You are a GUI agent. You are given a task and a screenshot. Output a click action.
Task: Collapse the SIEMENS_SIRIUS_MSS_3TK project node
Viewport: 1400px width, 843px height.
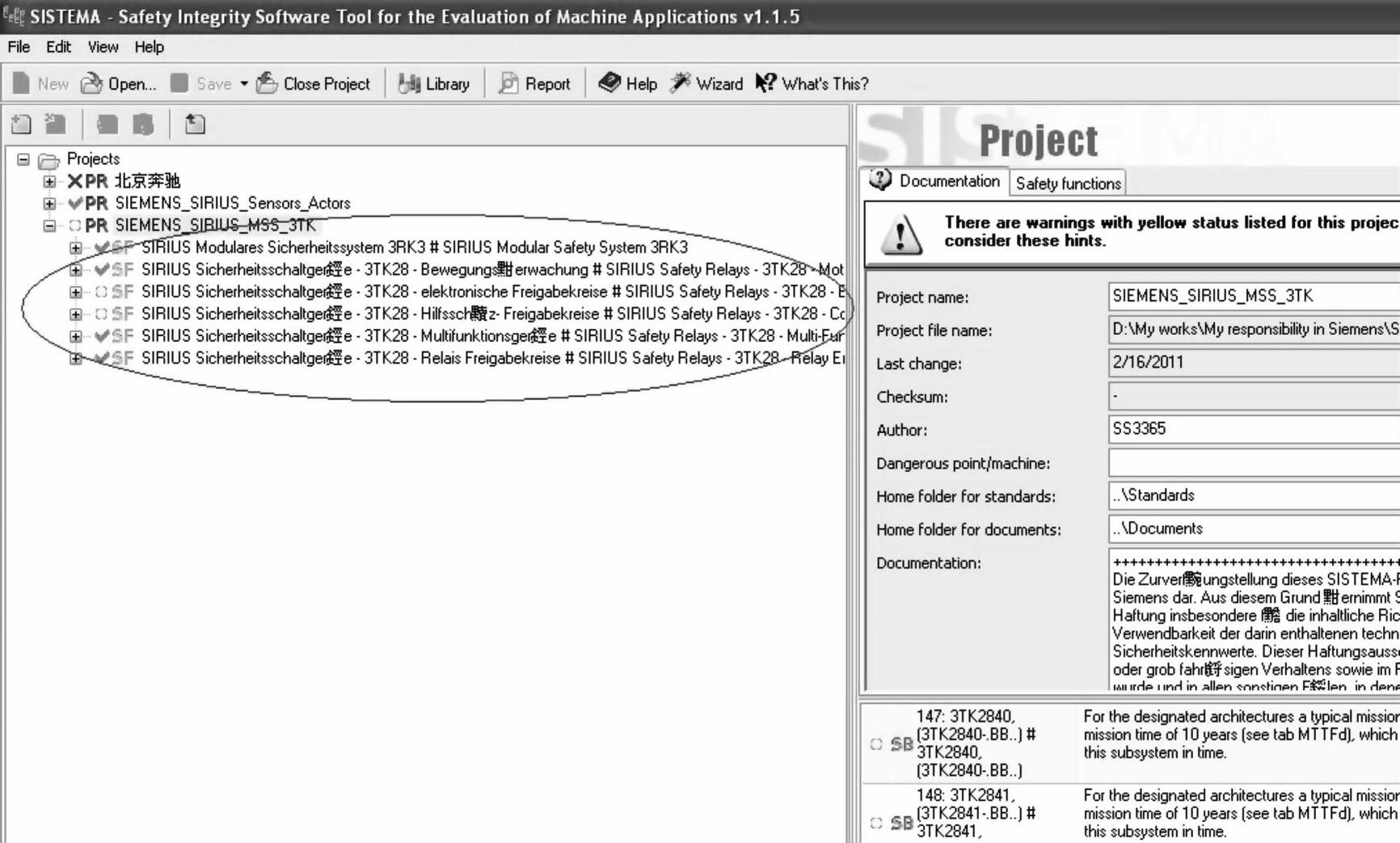coord(49,226)
